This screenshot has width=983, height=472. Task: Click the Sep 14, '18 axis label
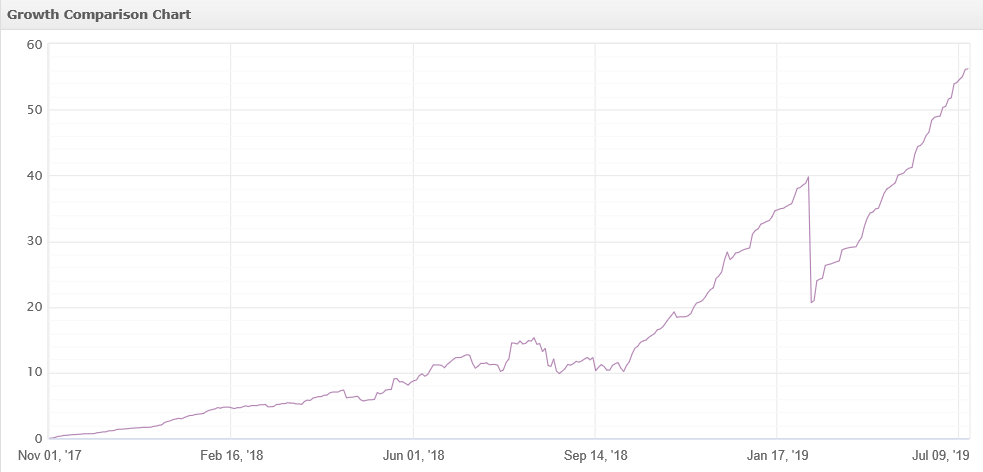coord(595,455)
